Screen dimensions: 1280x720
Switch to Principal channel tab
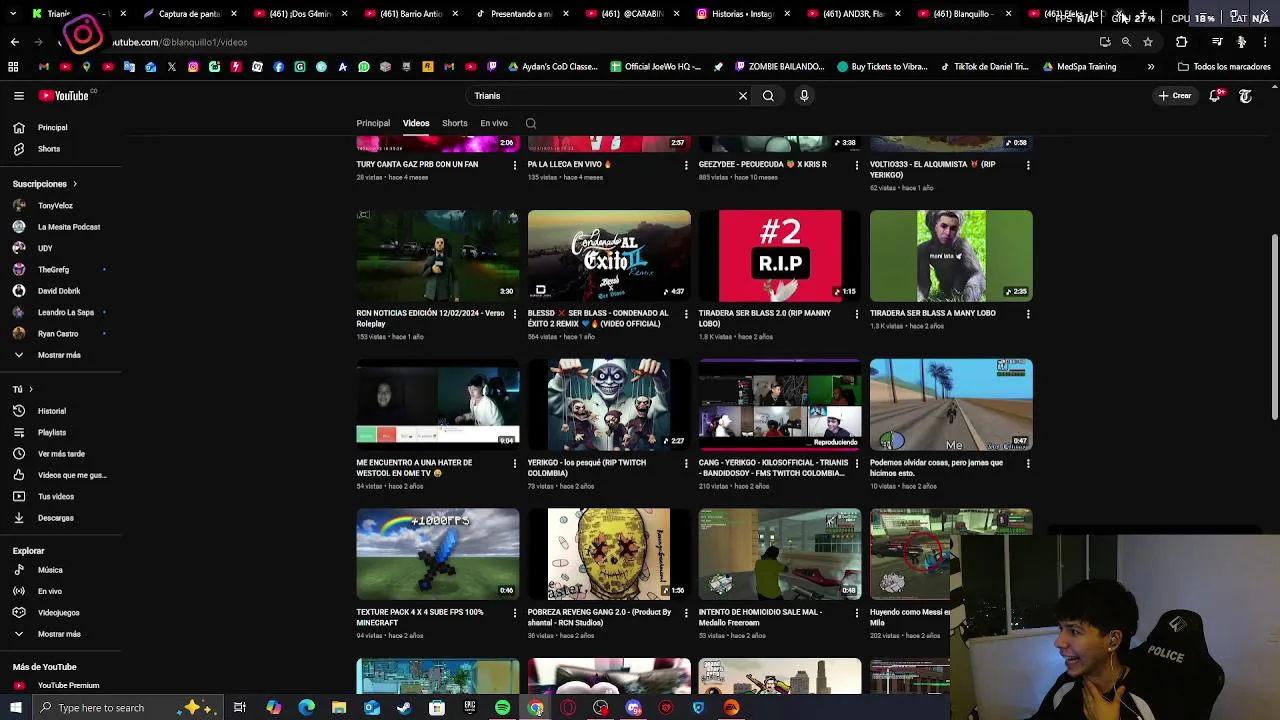373,124
